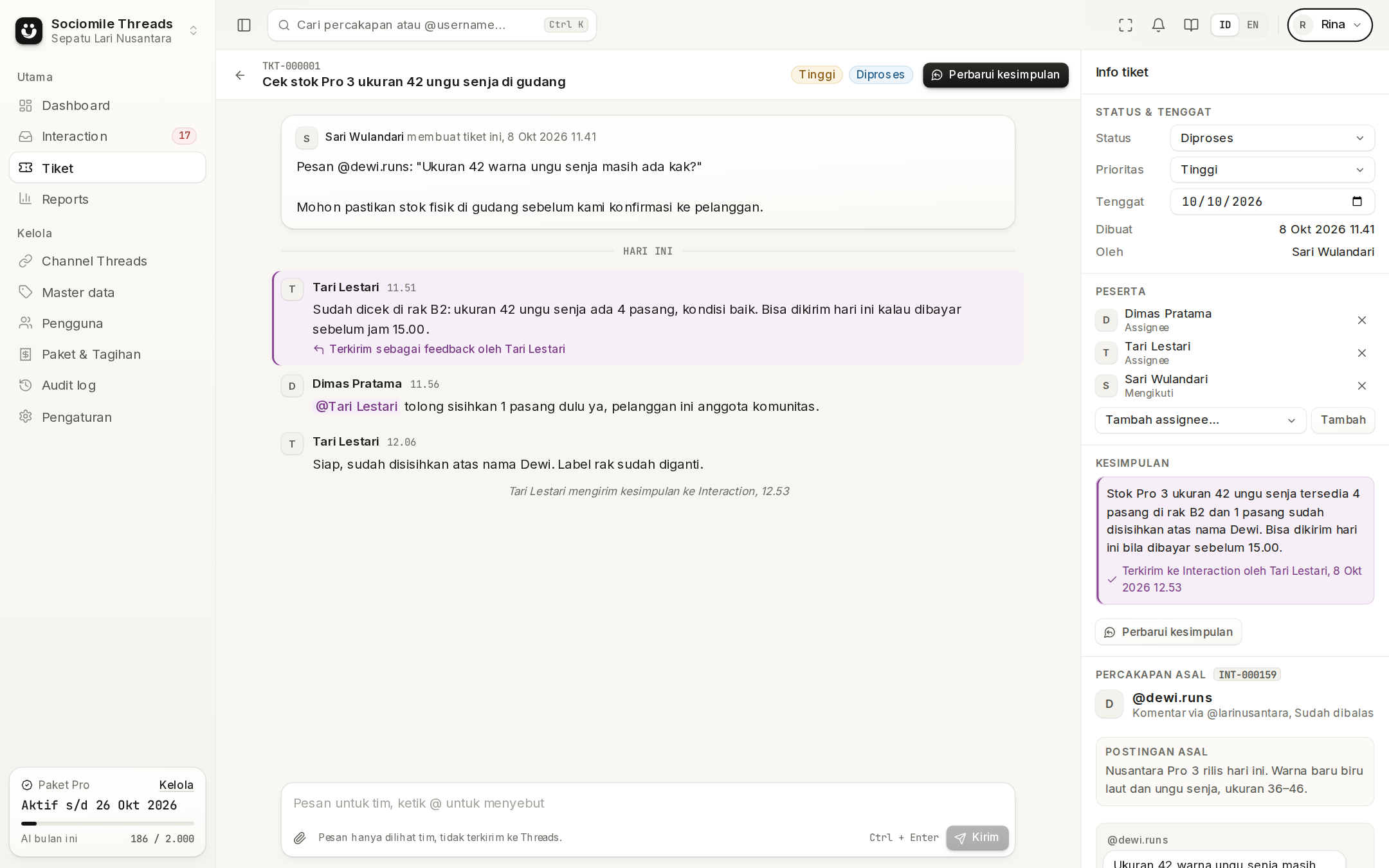Open Channel Threads settings
The height and width of the screenshot is (868, 1389).
(107, 261)
